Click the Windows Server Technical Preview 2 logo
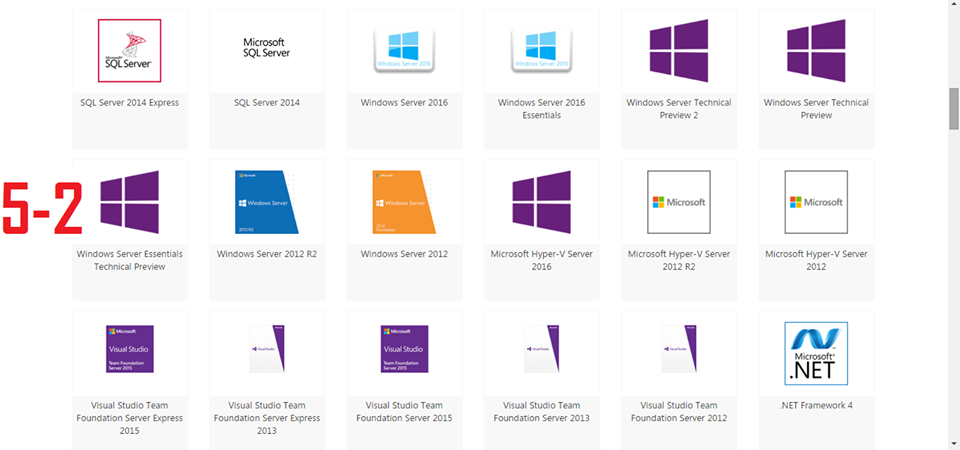Viewport: 960px width, 450px height. point(679,50)
